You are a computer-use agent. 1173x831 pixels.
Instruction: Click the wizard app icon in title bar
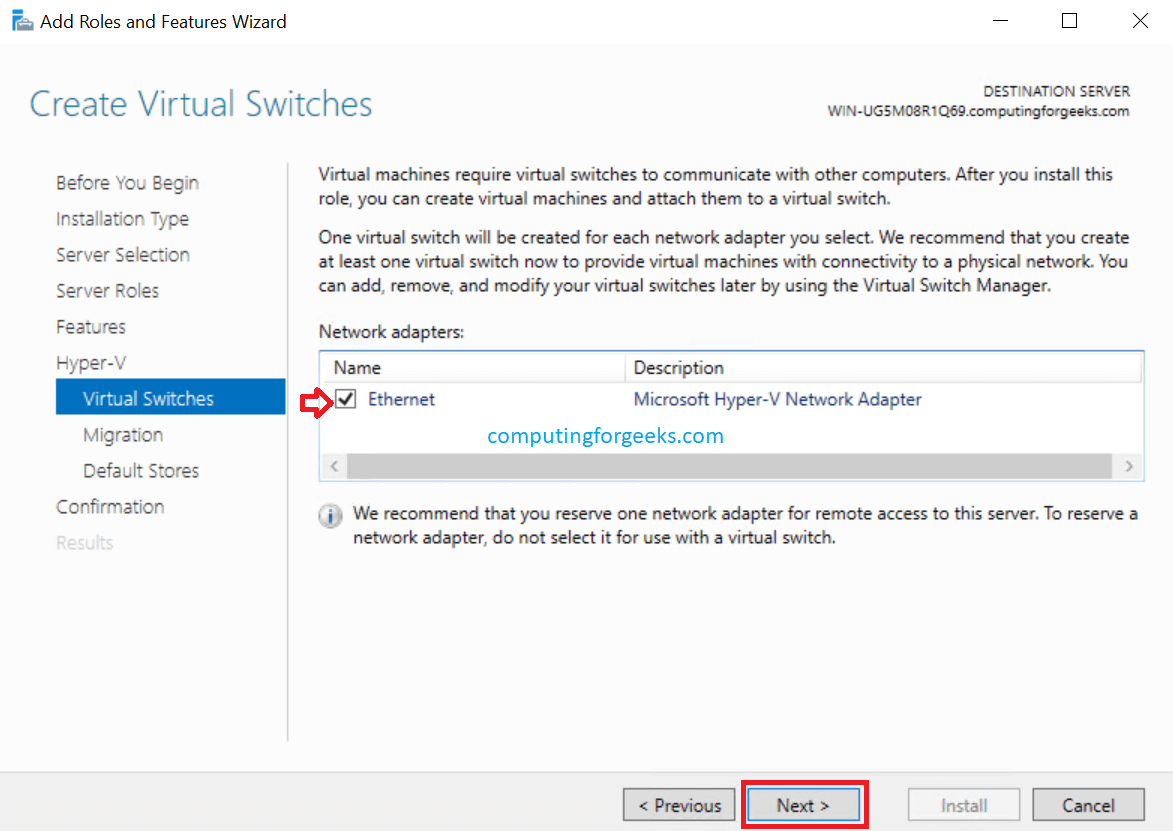[21, 21]
